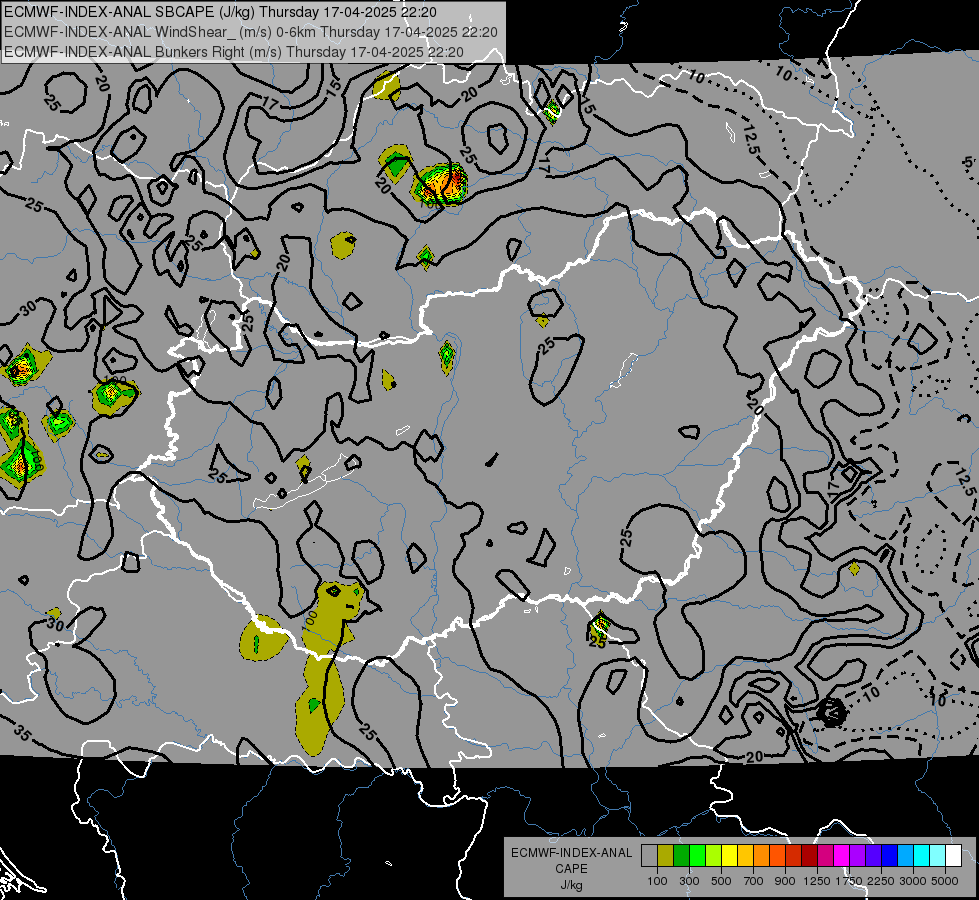
Task: Click the legend value 700
Action: (754, 881)
